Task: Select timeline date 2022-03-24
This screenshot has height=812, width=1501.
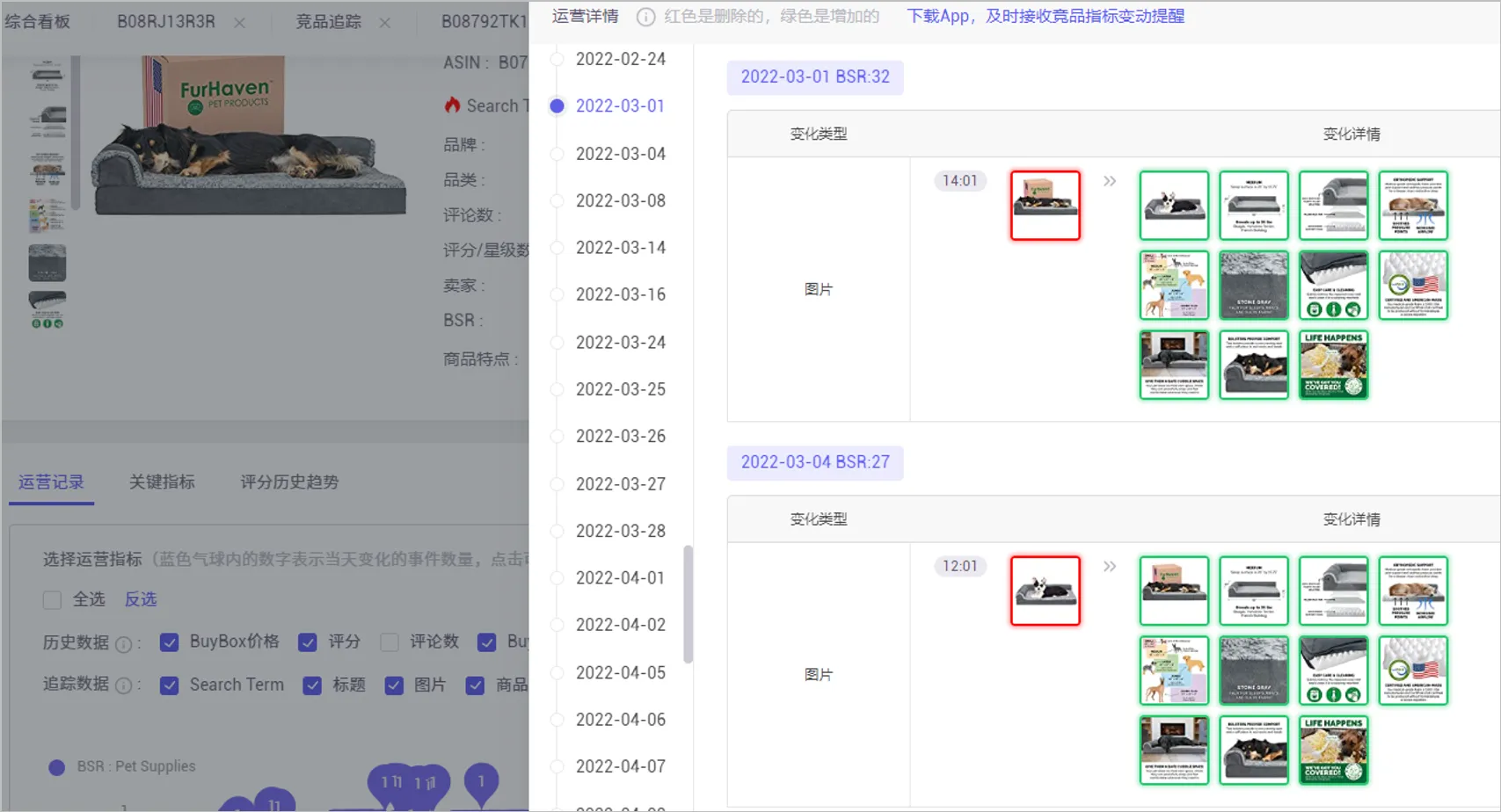Action: (x=621, y=342)
